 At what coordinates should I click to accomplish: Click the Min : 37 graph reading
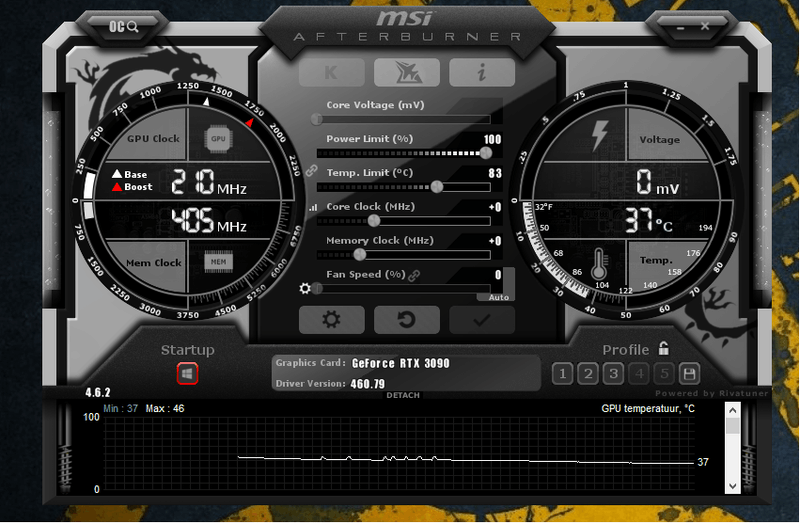(x=120, y=408)
